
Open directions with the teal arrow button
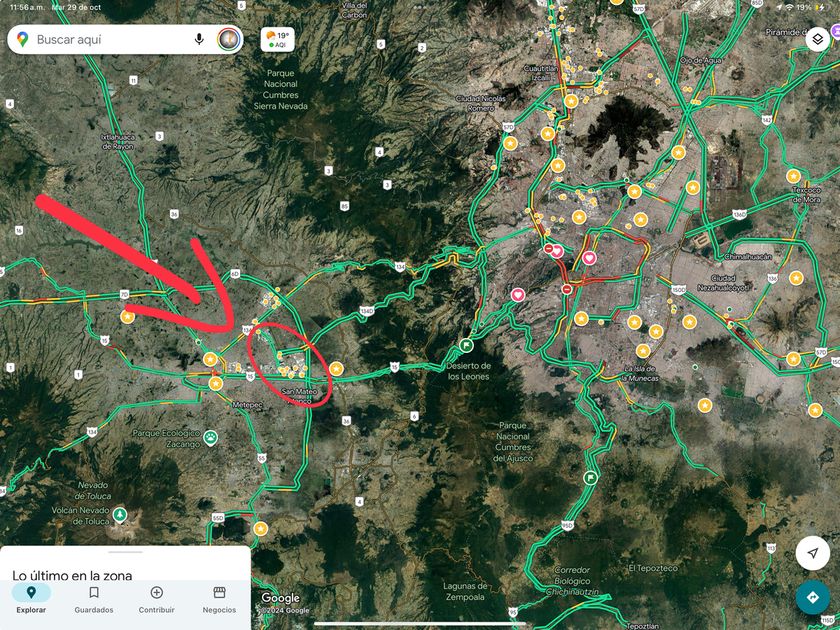pos(813,597)
